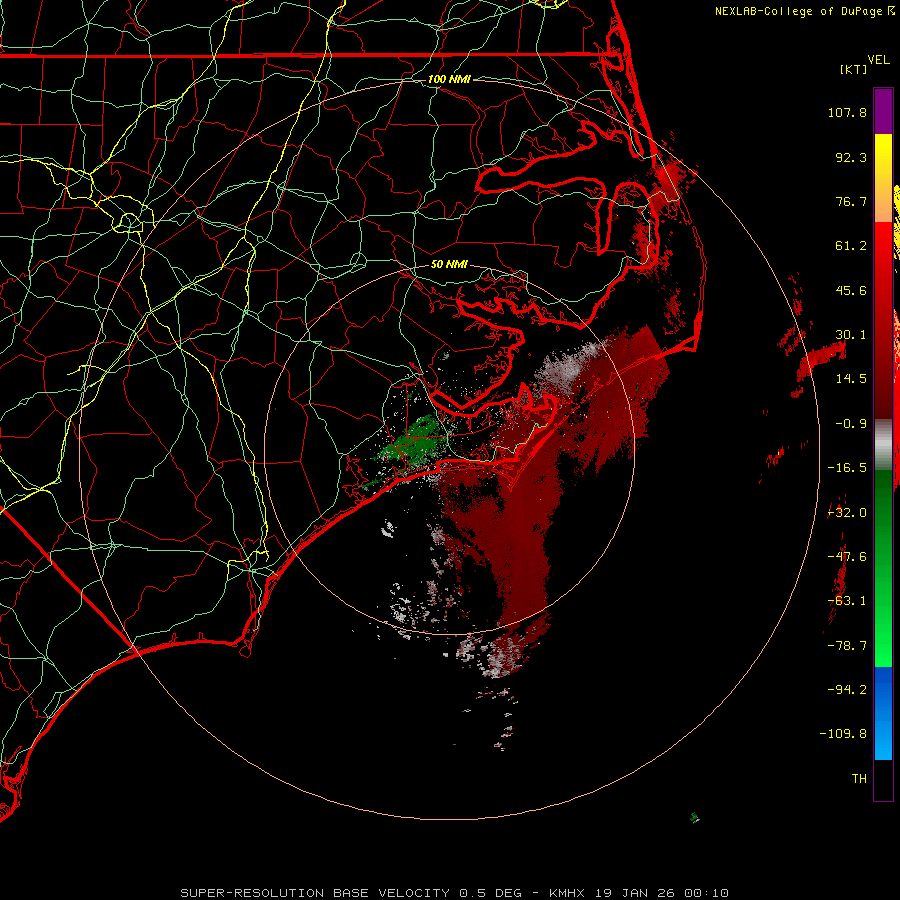Click the green inbound velocity patch near radar
900x900 pixels.
pos(416,441)
